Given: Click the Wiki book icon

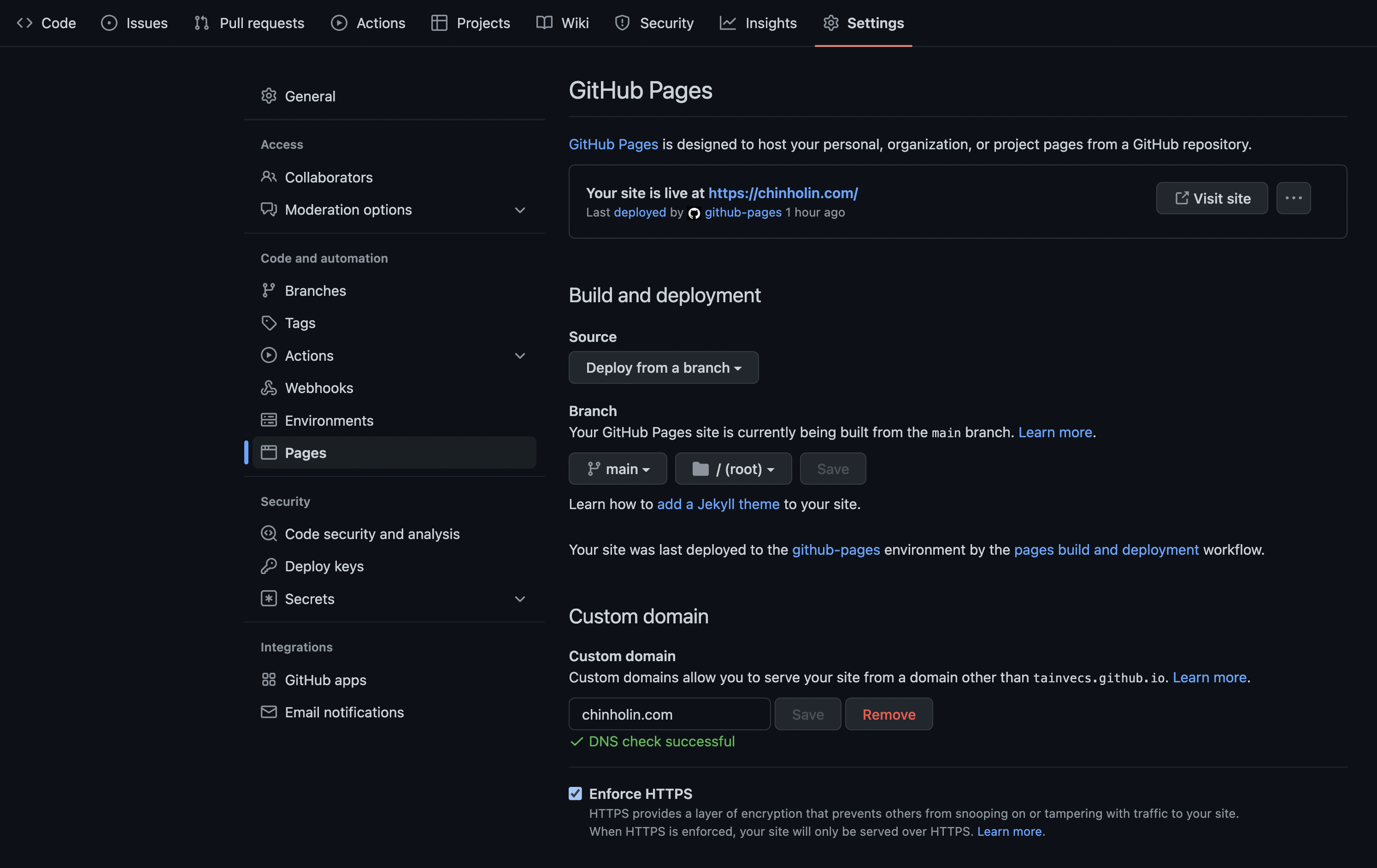Looking at the screenshot, I should tap(544, 23).
